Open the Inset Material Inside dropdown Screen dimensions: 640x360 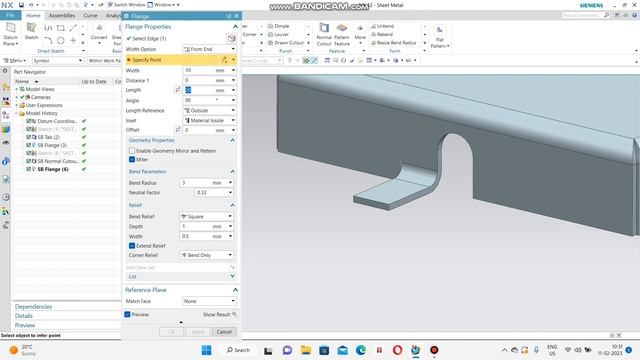point(209,120)
